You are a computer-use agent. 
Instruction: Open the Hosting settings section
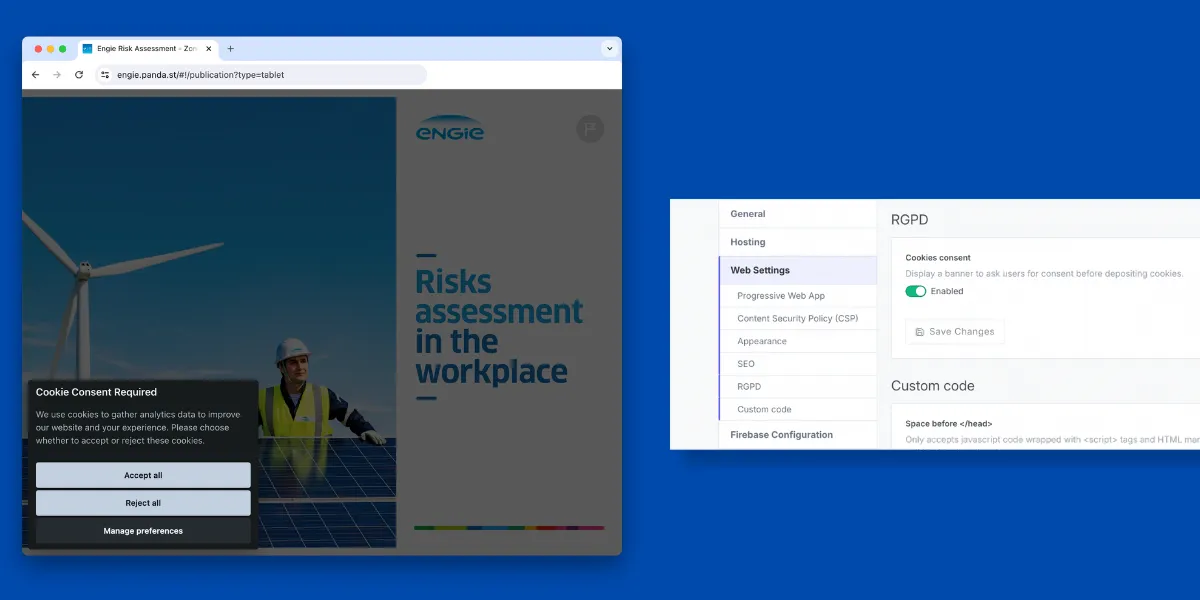coord(748,242)
